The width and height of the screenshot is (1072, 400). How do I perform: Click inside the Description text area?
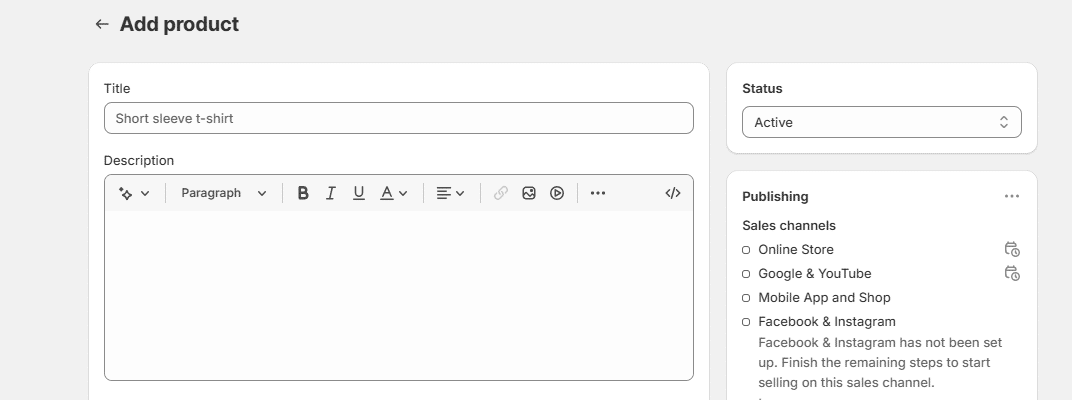click(x=398, y=295)
